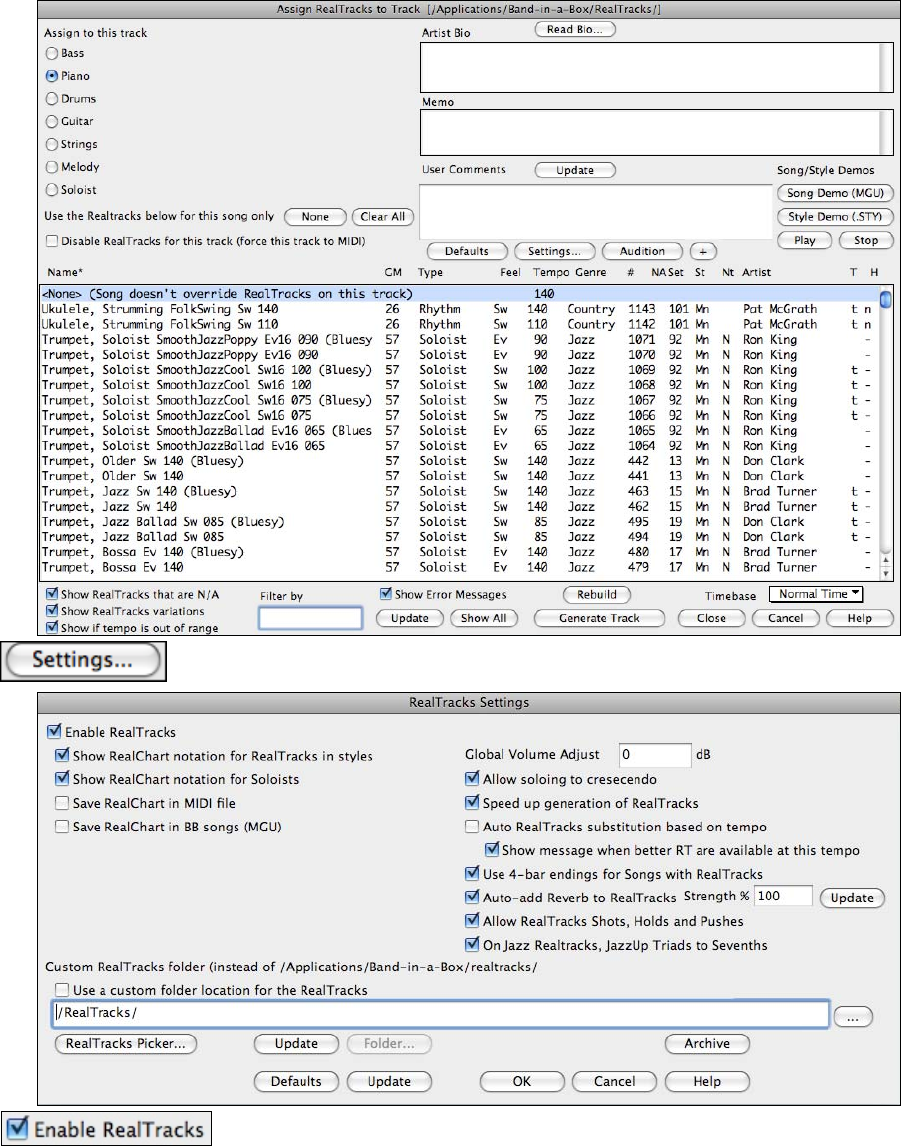This screenshot has width=901, height=1146.
Task: Open the Timebase Normal Time dropdown
Action: click(815, 594)
